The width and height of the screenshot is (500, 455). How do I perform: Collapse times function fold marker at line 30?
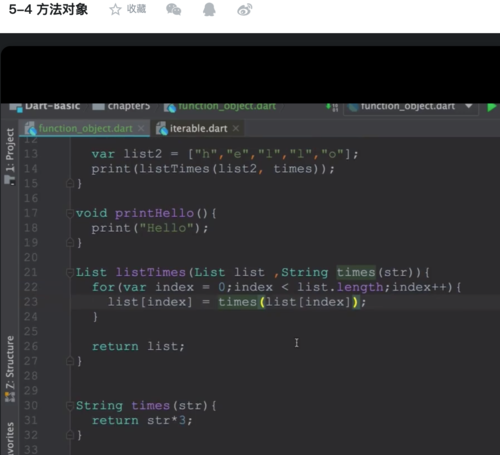[70, 406]
